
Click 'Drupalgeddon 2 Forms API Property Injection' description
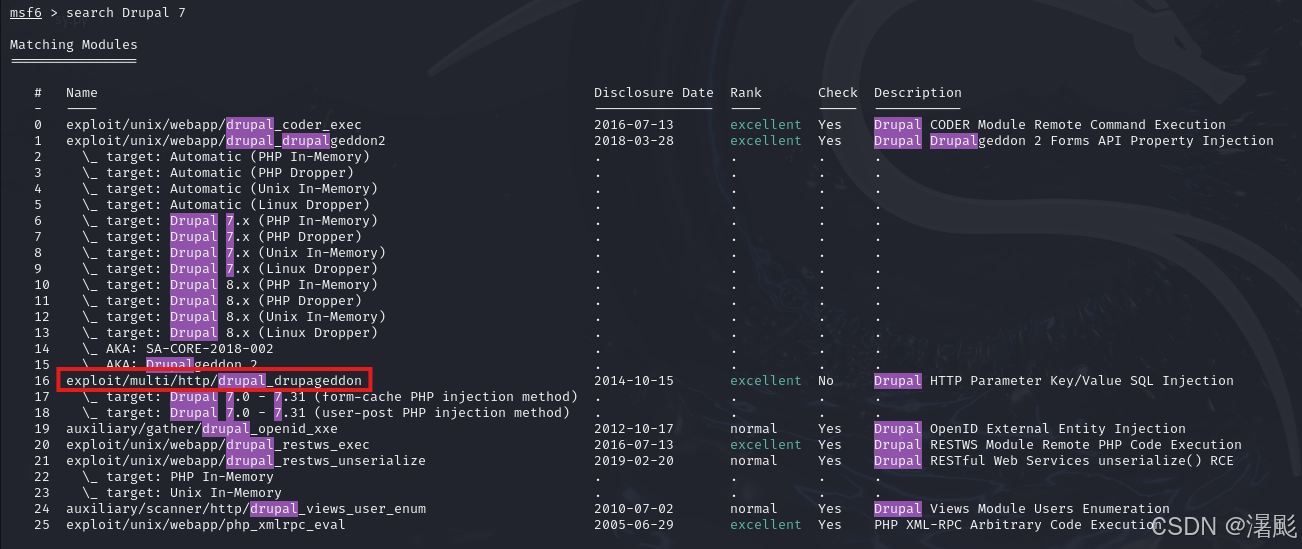[1102, 141]
